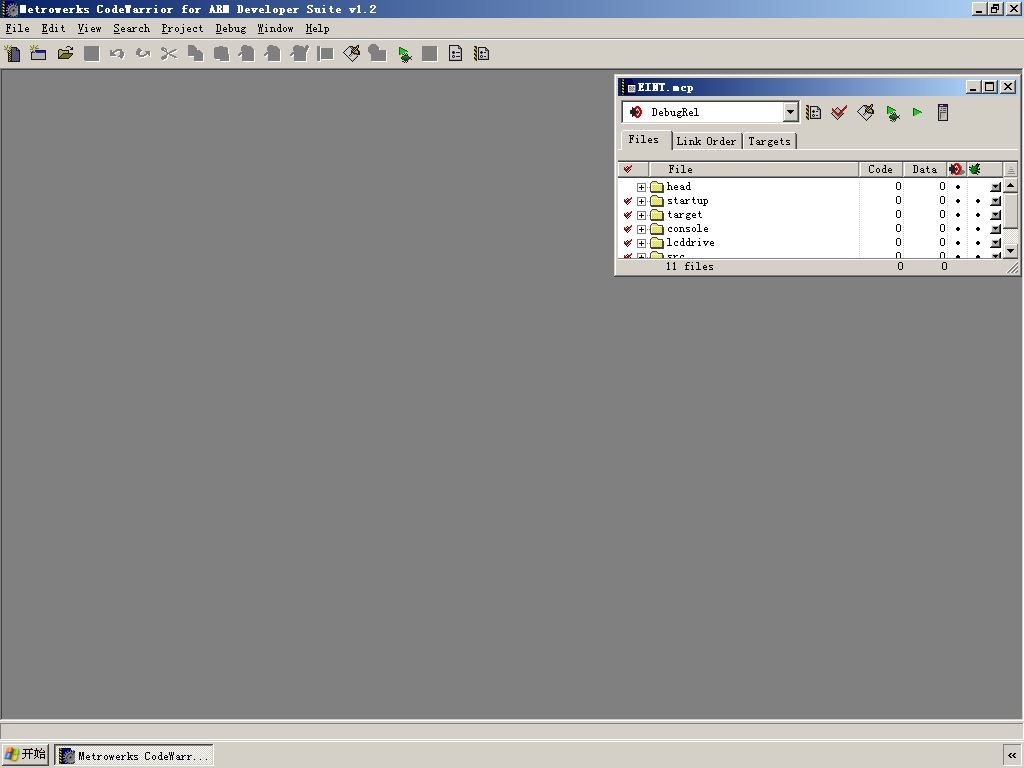
Task: Click Synchronize Modification Dates red checkmark icon
Action: click(839, 112)
